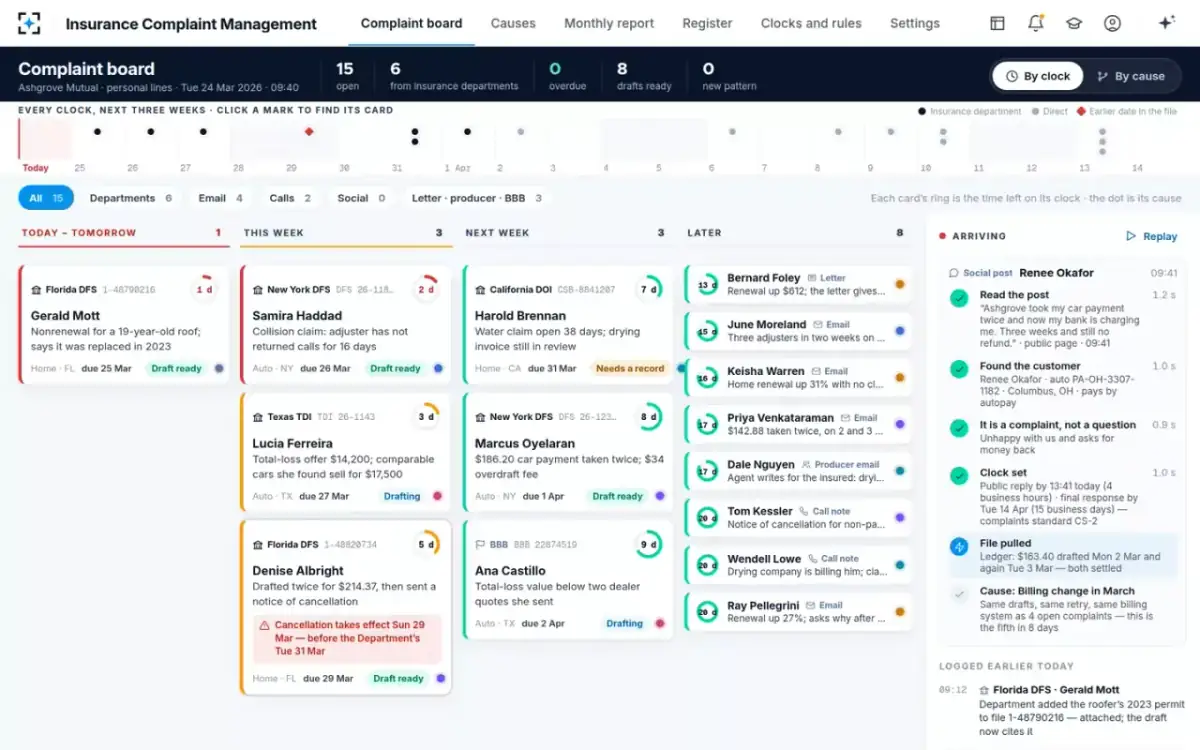Click the 8 drafts ready header stat
1200x750 pixels.
[x=644, y=76]
